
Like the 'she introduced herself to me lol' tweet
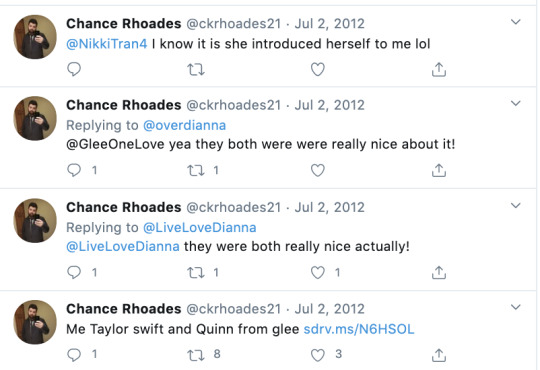[318, 70]
